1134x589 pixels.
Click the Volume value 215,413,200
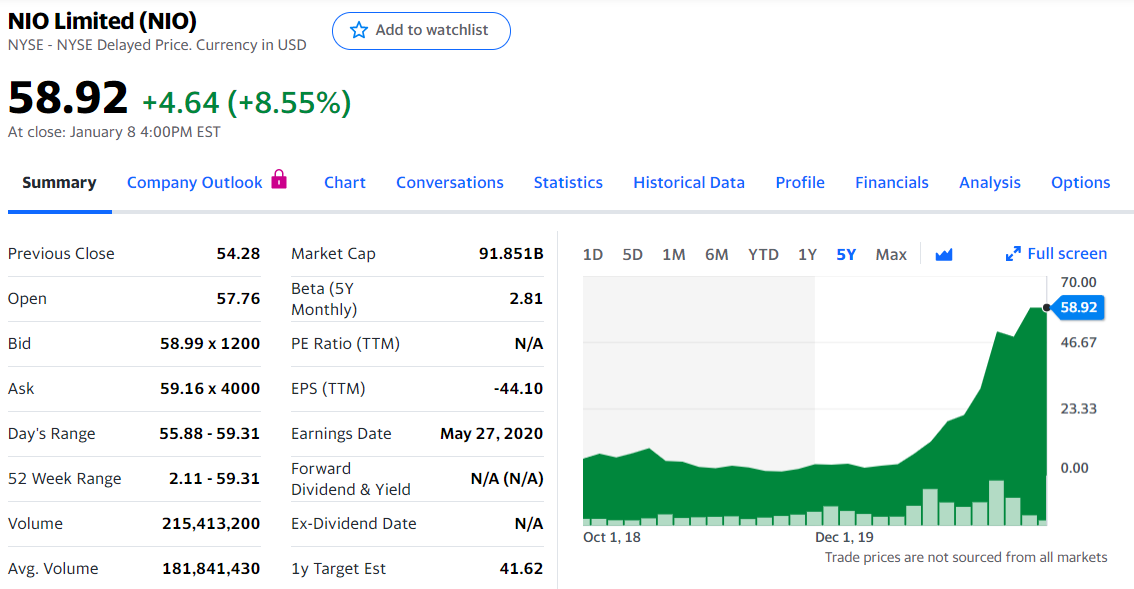point(211,523)
